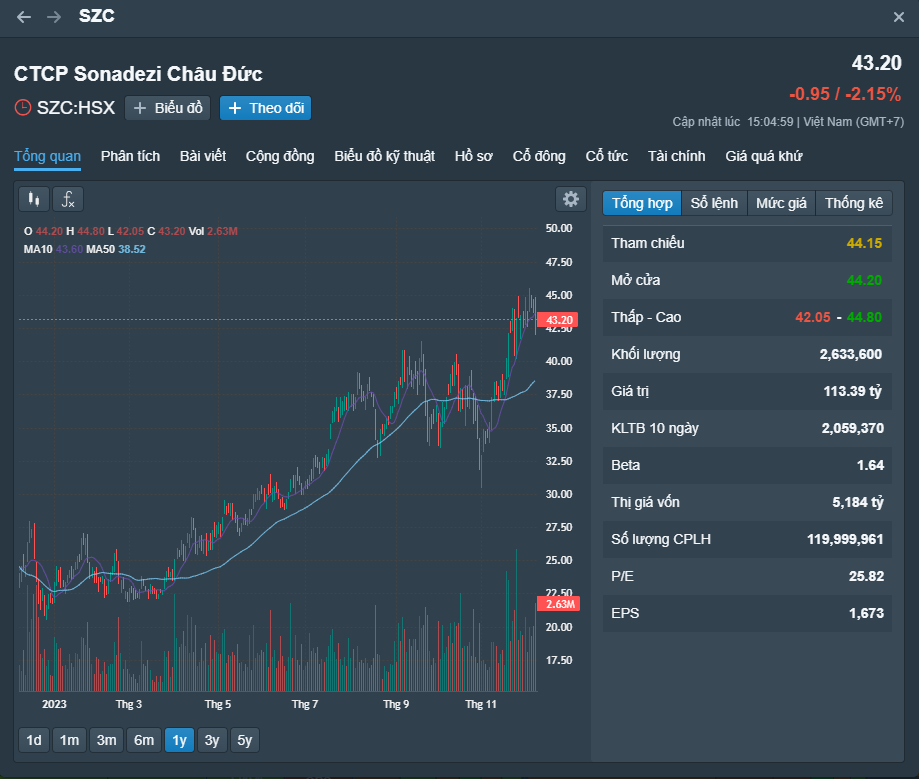919x779 pixels.
Task: Click the SZC:HSX ticker label
Action: (76, 108)
